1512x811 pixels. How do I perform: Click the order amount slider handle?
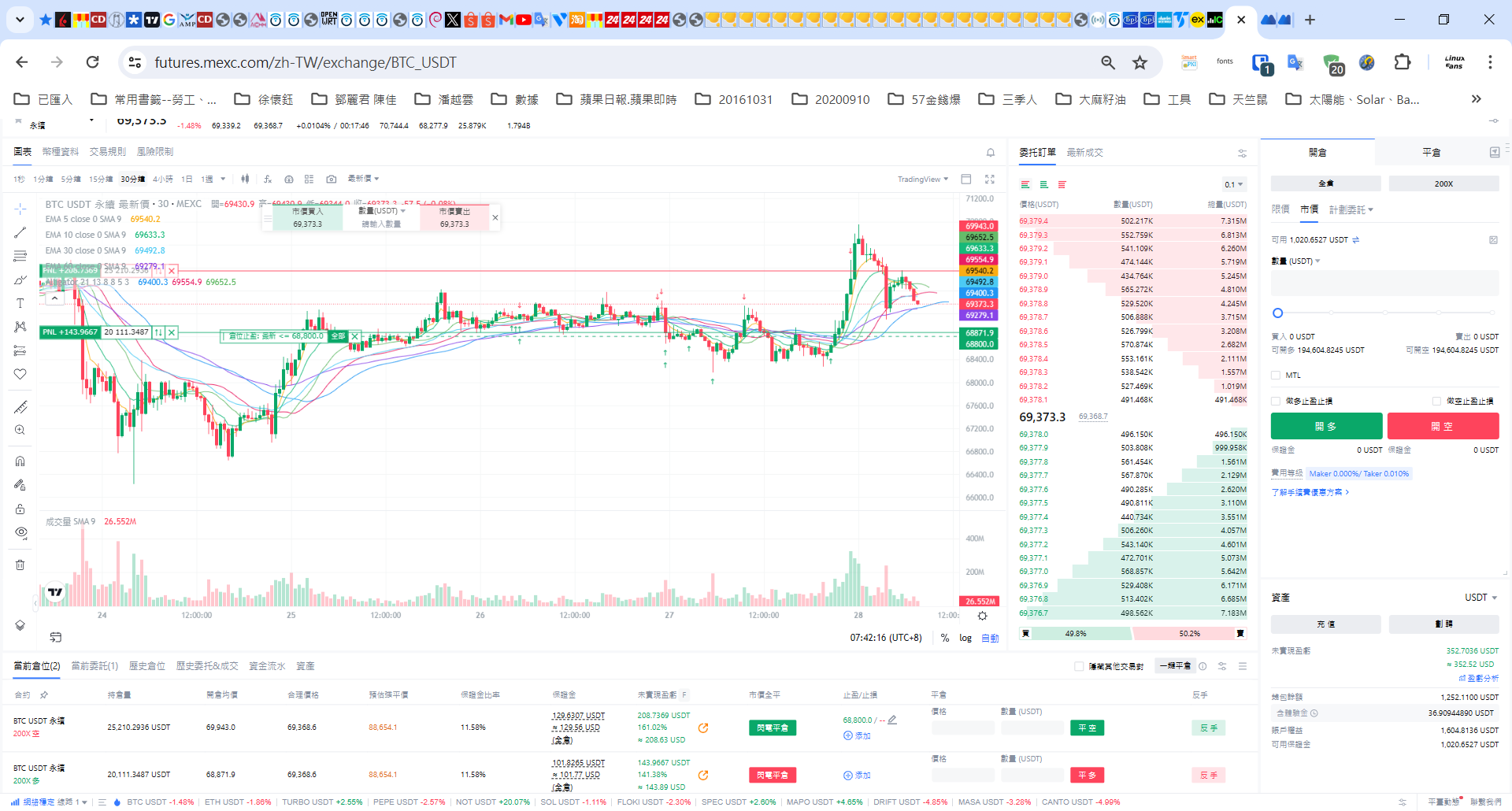coord(1277,313)
